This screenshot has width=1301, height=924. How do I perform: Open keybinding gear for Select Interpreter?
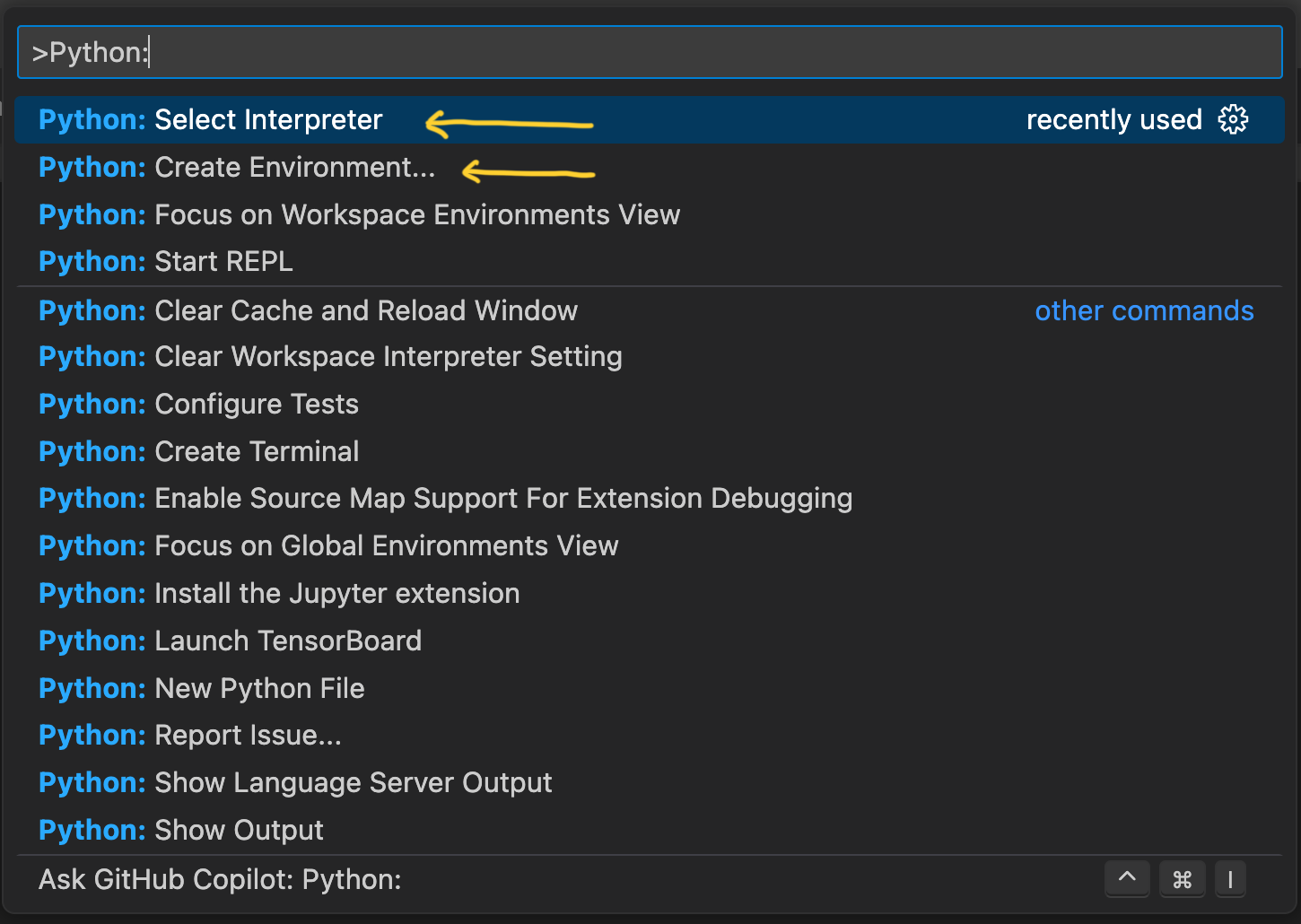point(1233,119)
